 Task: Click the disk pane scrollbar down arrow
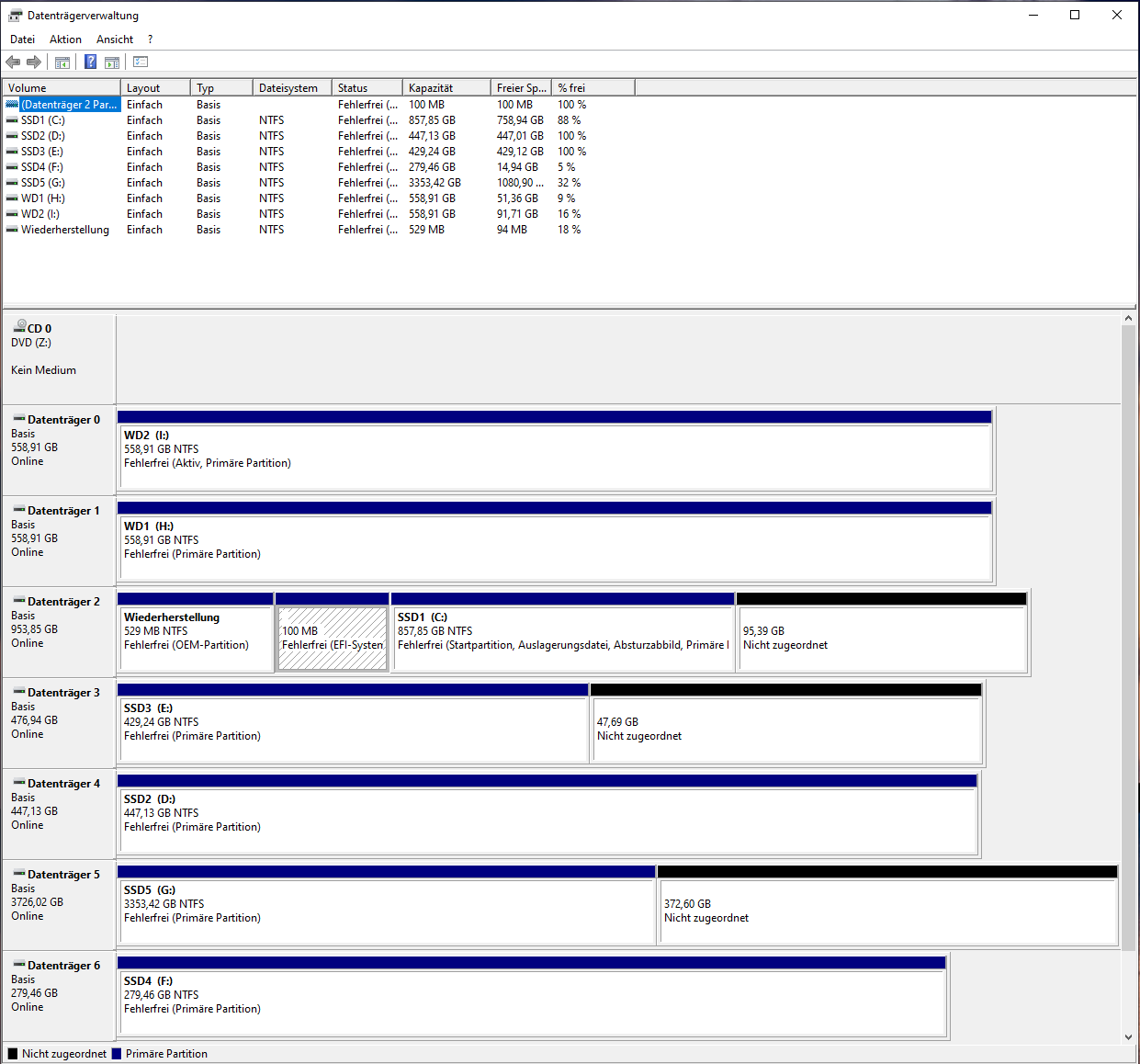[1129, 1037]
